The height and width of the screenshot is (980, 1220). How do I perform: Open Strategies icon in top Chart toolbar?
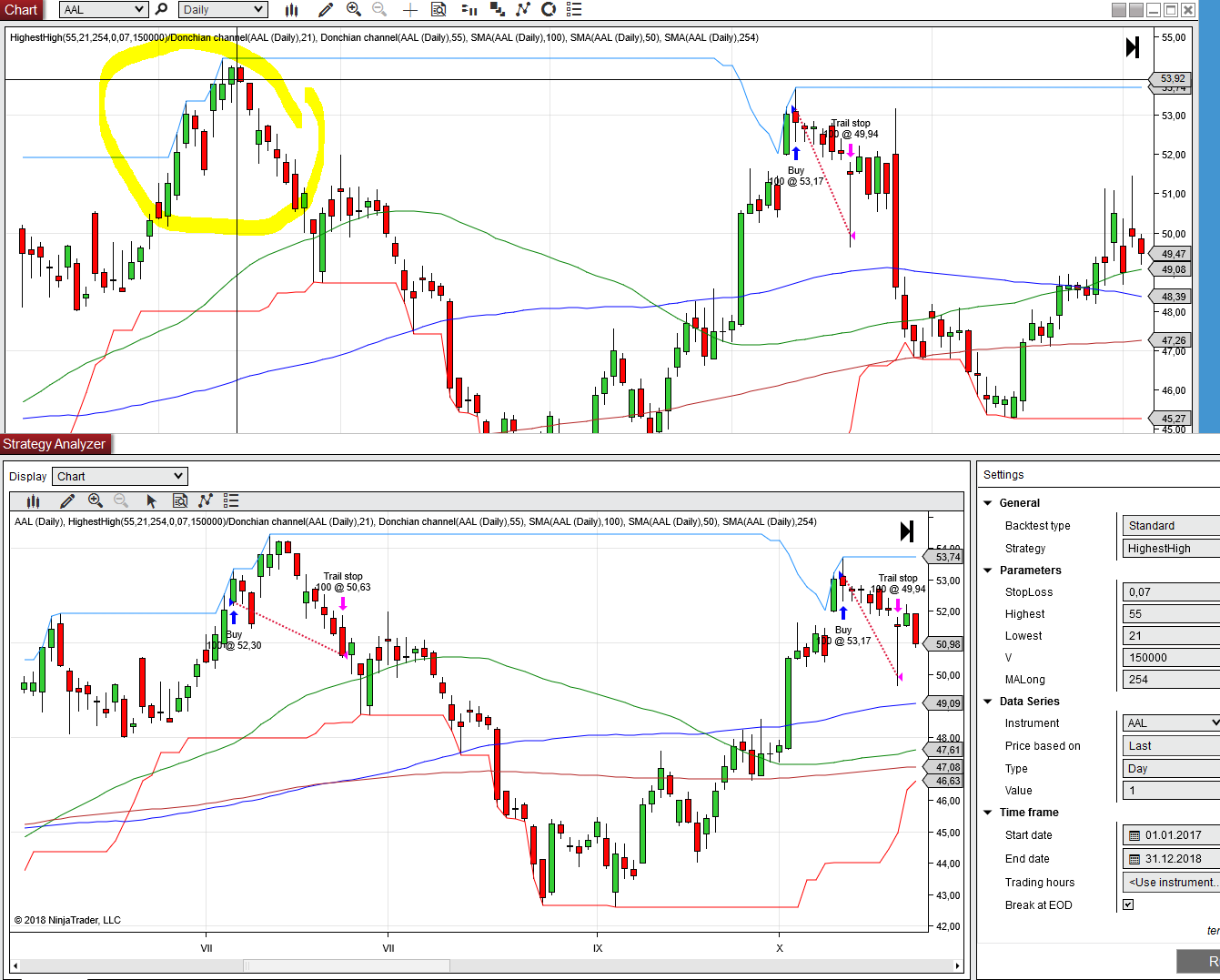549,9
